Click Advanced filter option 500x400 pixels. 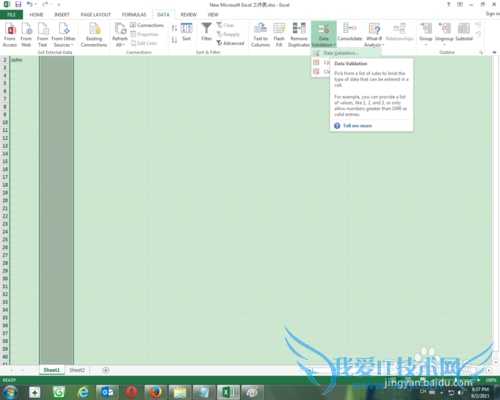(230, 43)
